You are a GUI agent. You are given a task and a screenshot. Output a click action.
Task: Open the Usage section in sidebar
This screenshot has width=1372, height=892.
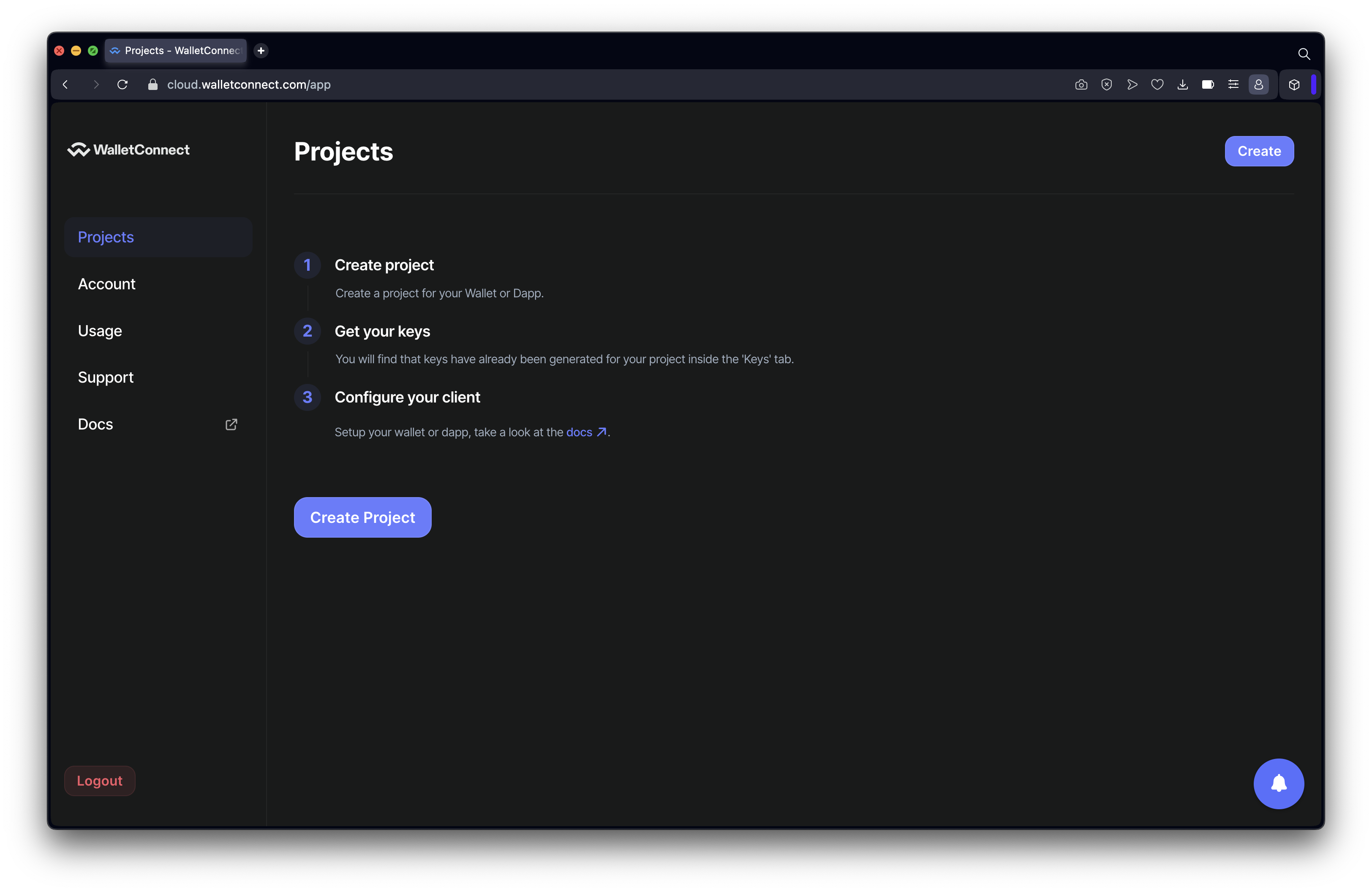[158, 331]
